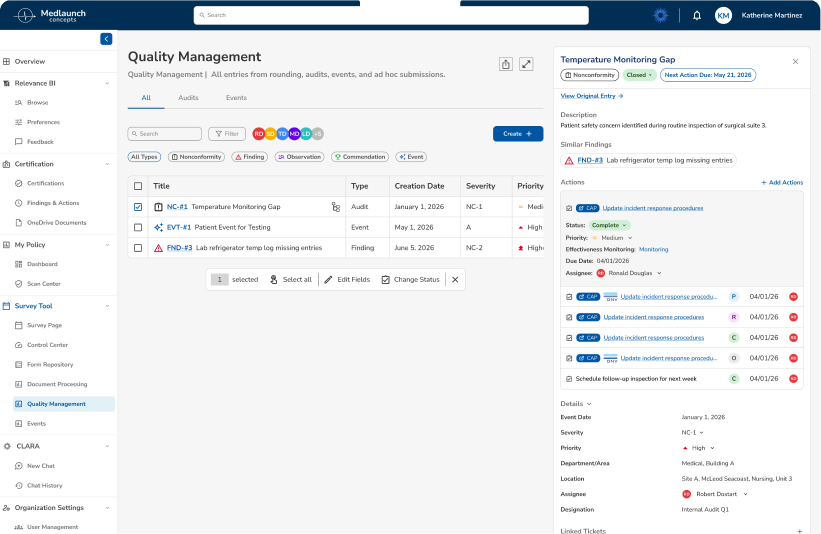
Task: Collapse the Details section chevron
Action: 589,404
